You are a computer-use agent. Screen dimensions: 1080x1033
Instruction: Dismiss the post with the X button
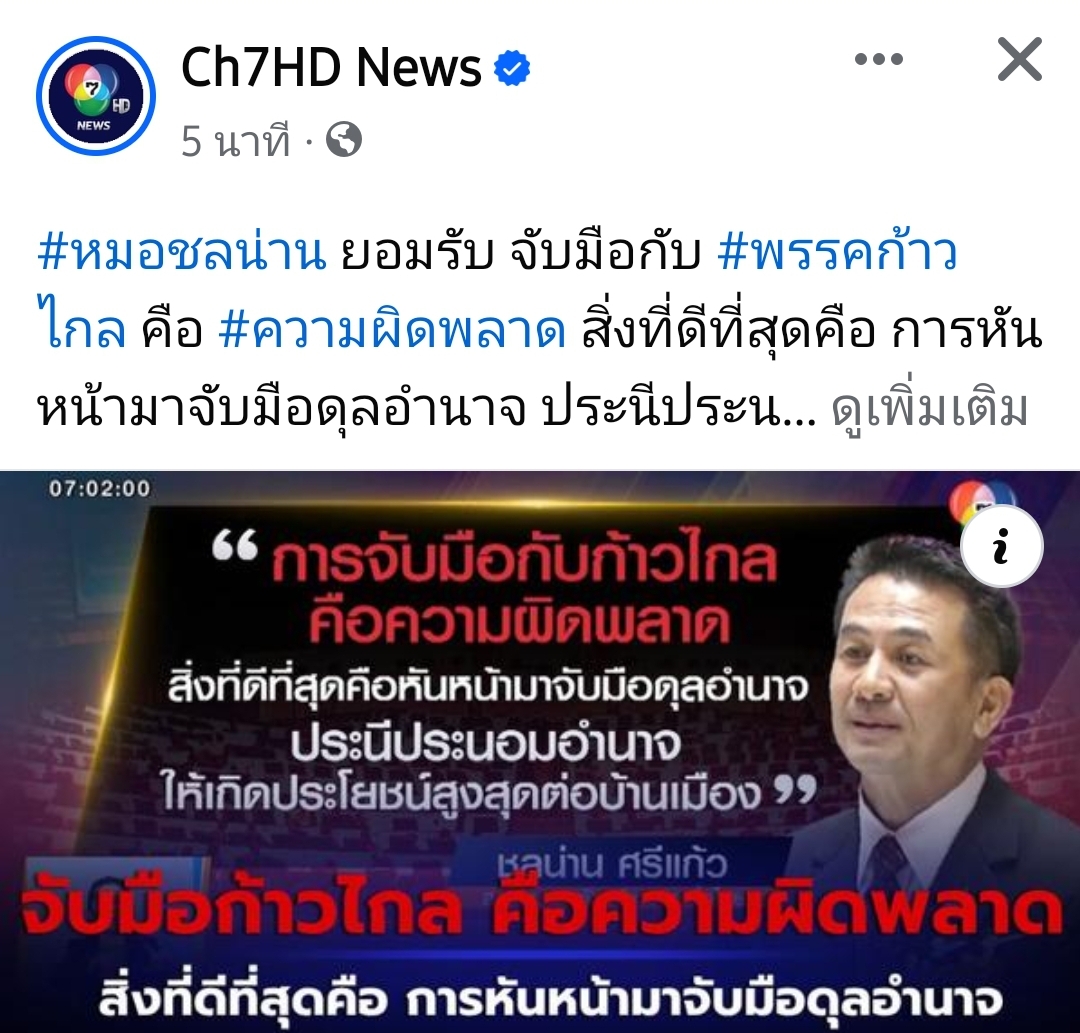click(1019, 59)
